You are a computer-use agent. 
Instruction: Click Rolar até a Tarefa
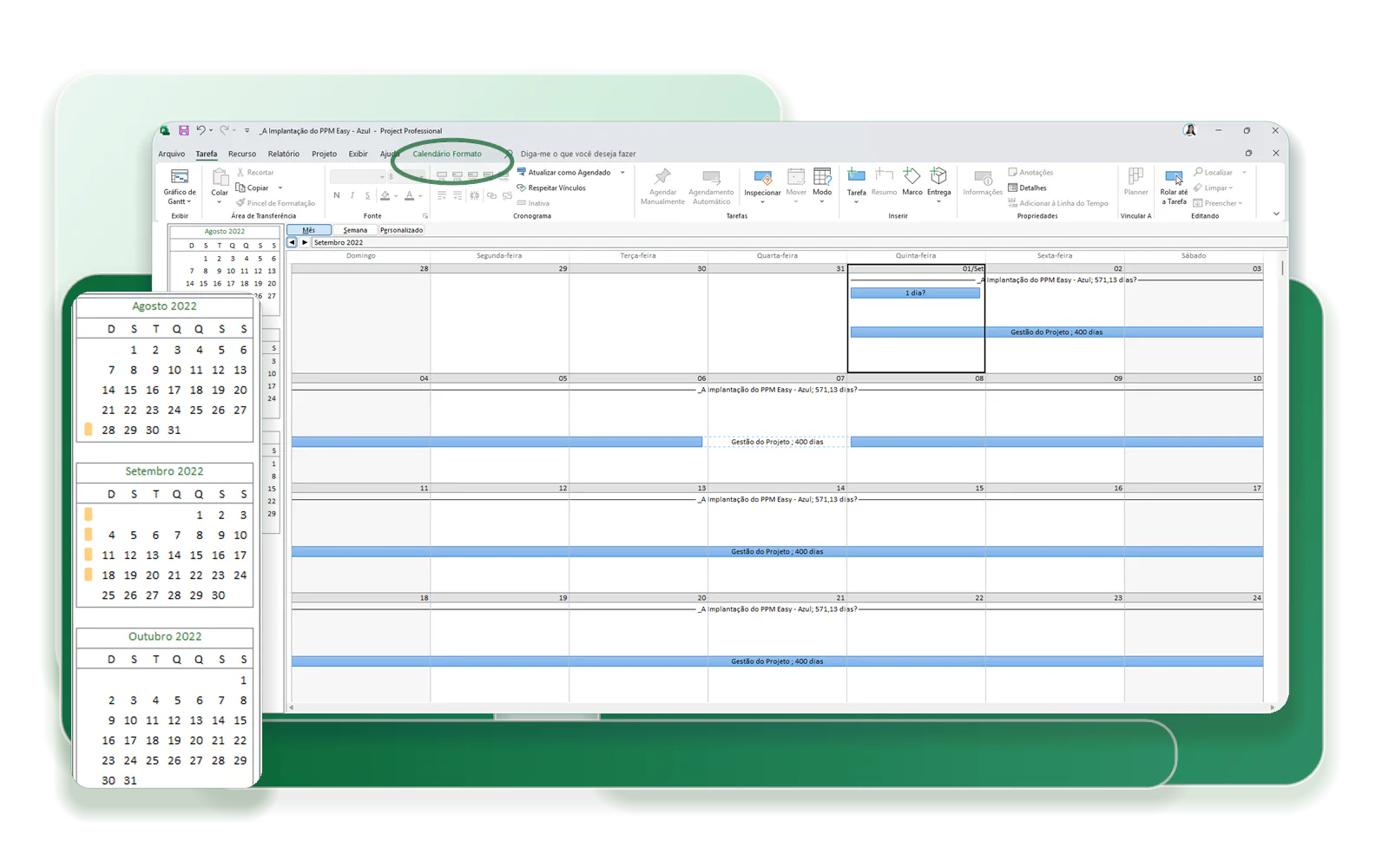[1174, 187]
